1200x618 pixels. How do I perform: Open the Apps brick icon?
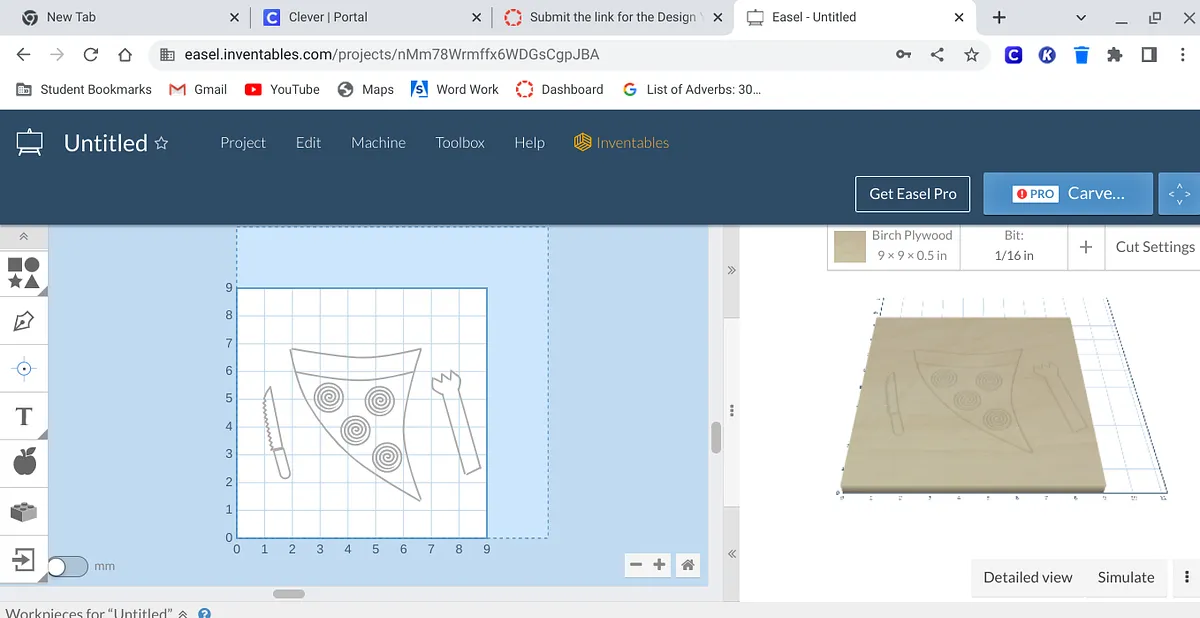click(24, 512)
